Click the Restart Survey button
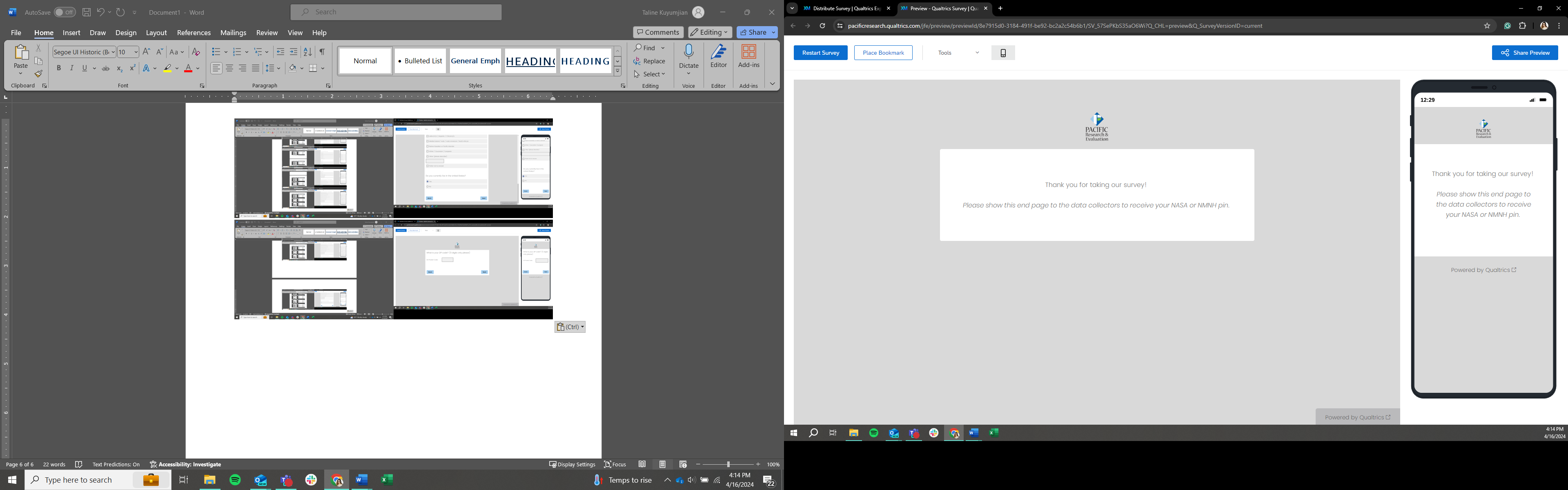The height and width of the screenshot is (490, 1568). (x=820, y=53)
